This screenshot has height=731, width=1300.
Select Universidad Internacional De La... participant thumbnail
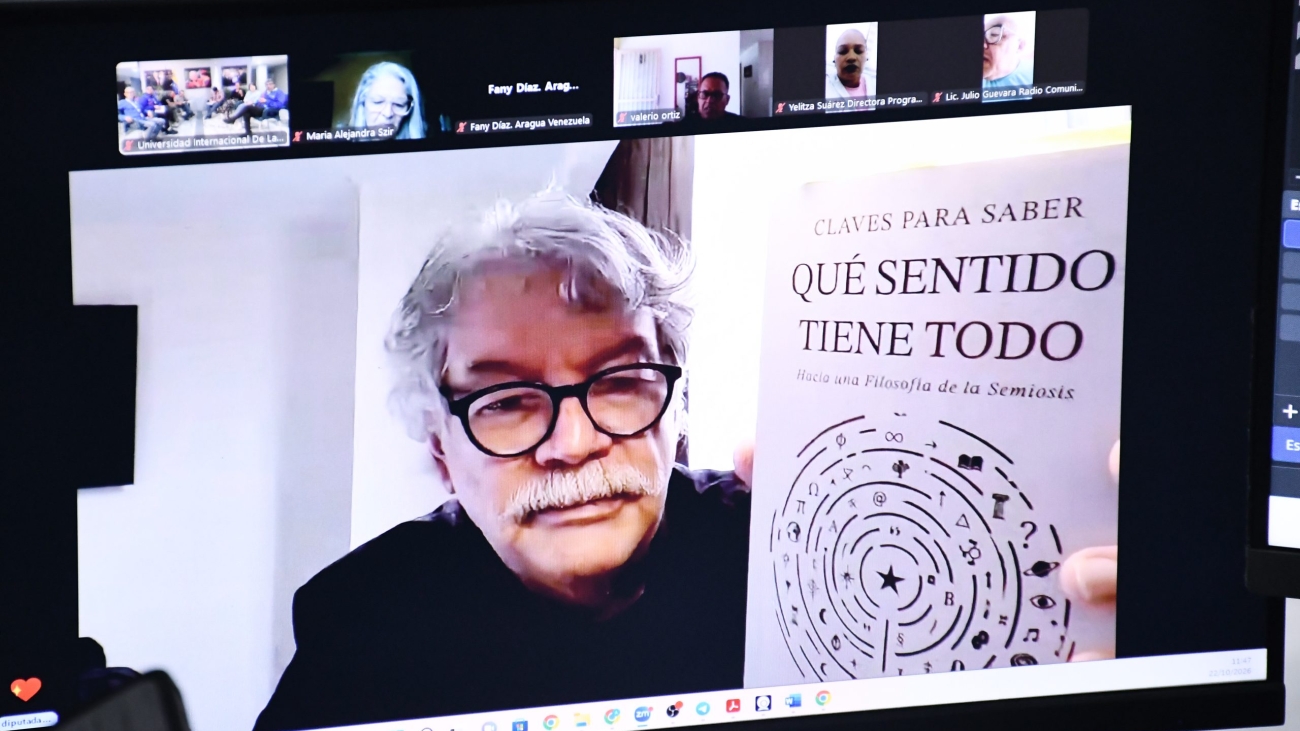(x=203, y=104)
